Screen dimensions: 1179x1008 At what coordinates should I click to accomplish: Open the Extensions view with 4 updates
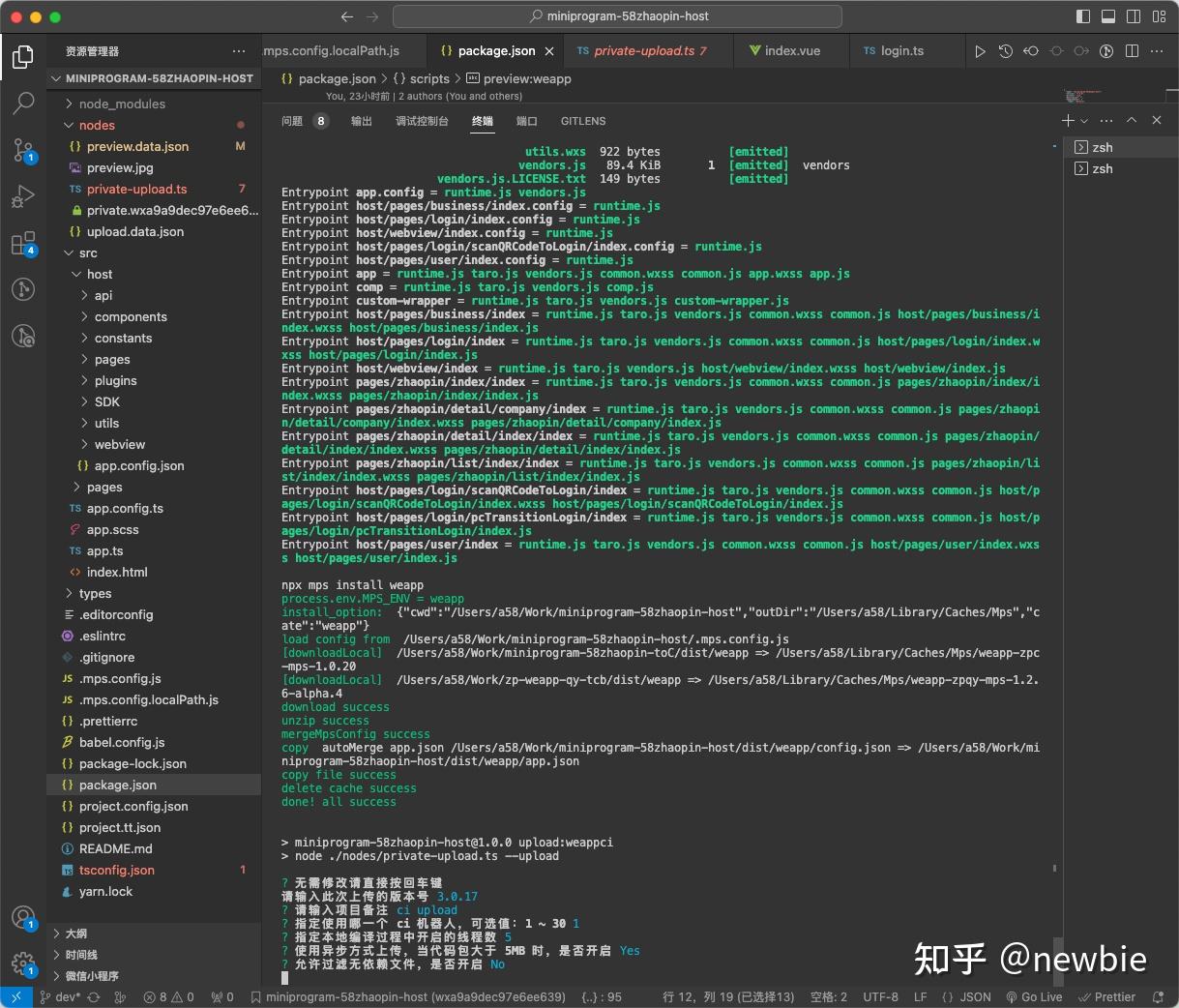(22, 244)
